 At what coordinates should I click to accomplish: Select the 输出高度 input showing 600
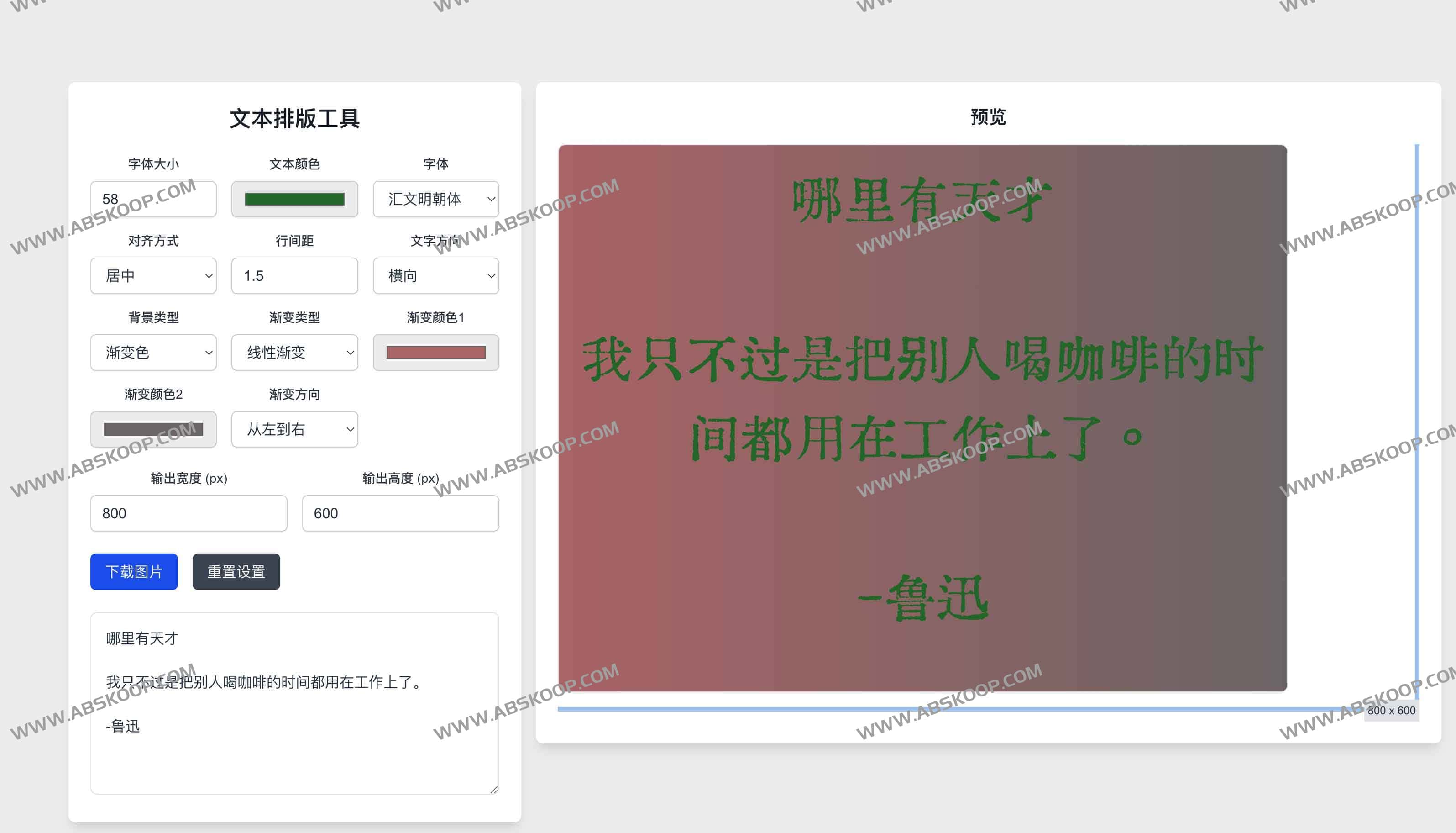(x=400, y=513)
